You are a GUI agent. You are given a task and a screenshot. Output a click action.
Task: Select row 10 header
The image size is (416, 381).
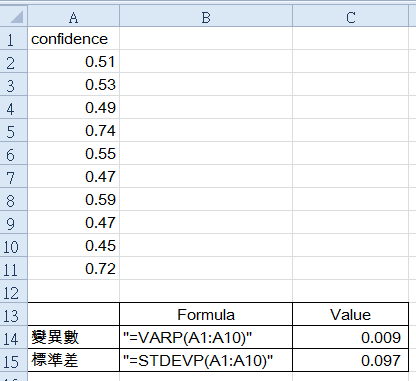tap(13, 245)
